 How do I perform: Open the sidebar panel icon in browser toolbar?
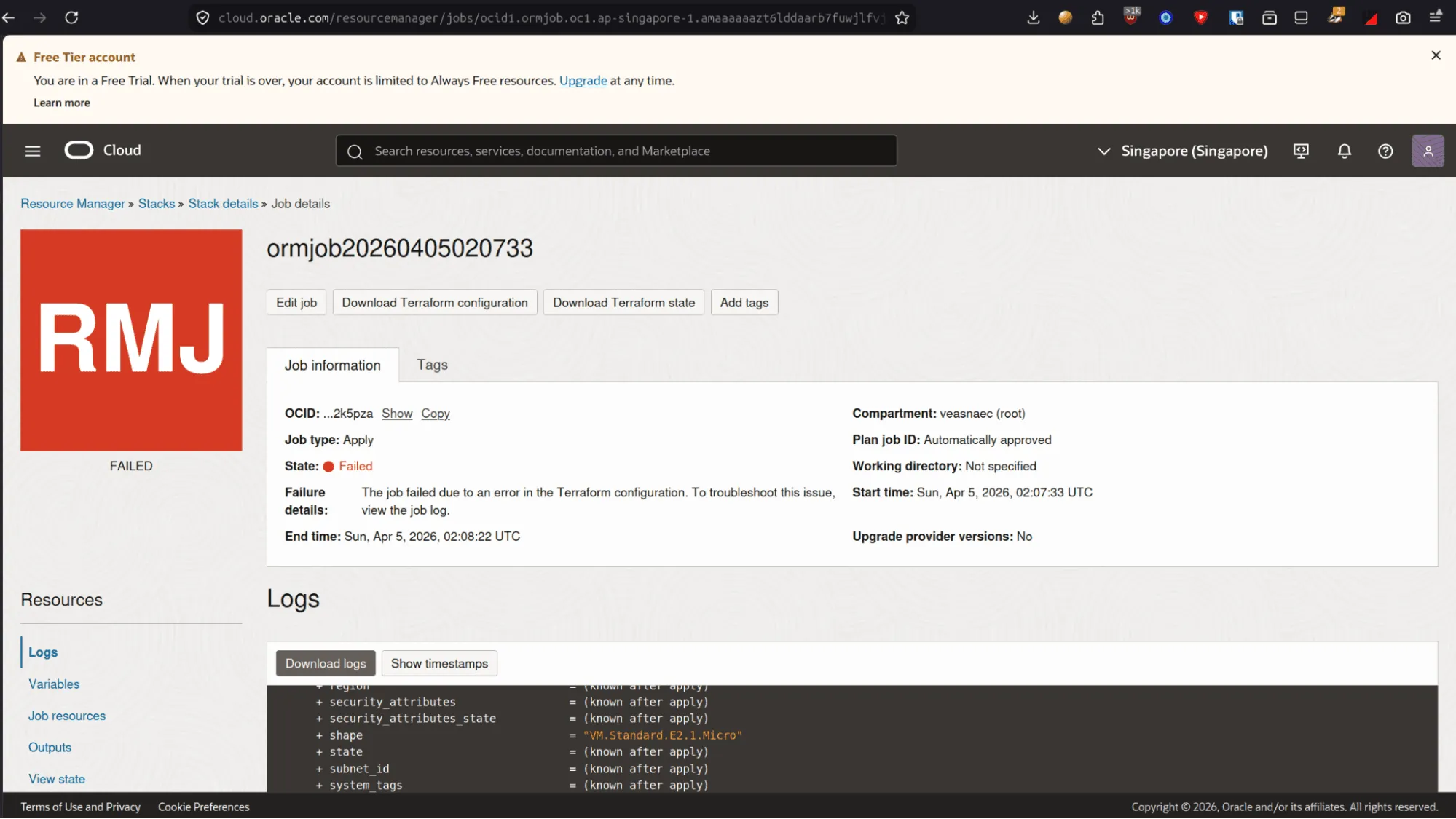tap(1301, 17)
